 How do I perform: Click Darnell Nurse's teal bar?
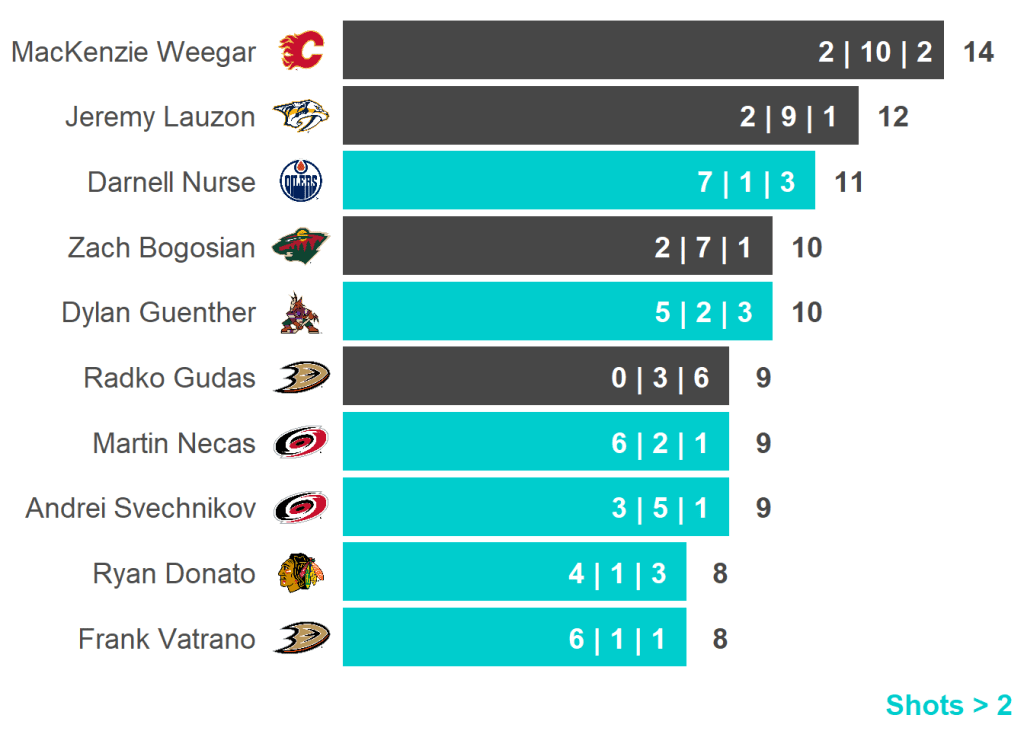coord(520,181)
